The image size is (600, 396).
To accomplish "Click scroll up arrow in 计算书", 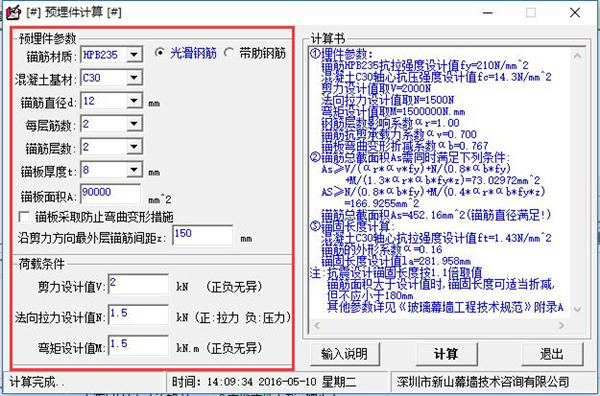I will pos(577,56).
